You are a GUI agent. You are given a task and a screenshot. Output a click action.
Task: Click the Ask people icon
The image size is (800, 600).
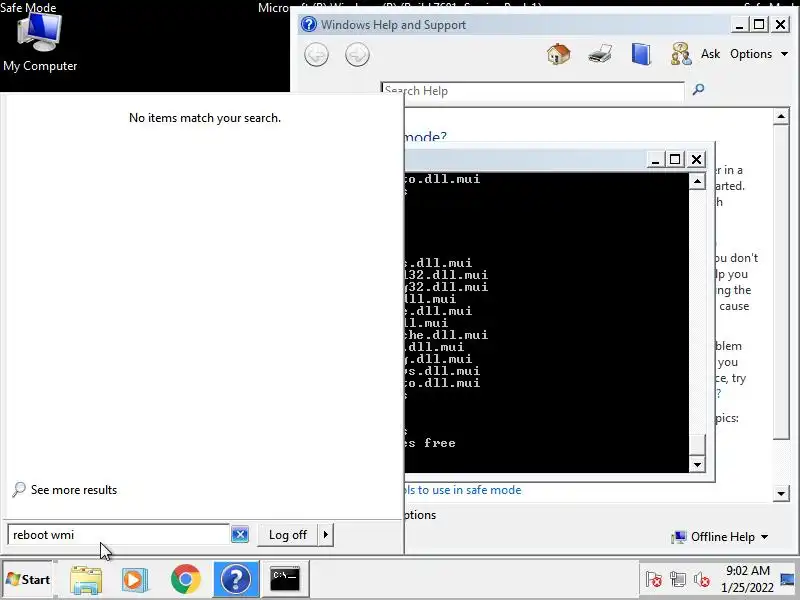[x=681, y=54]
